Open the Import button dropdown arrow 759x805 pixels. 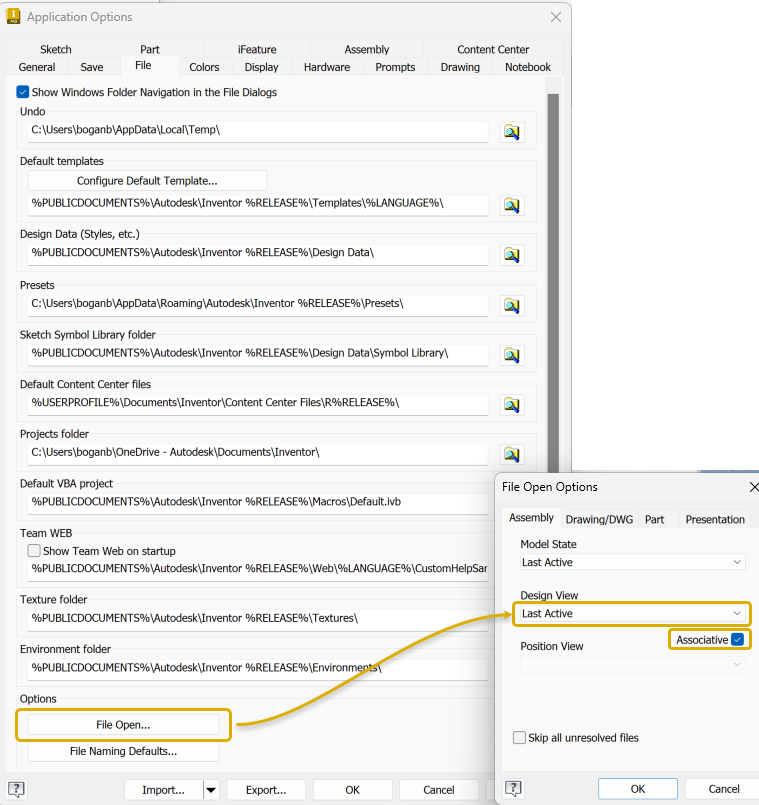click(x=211, y=790)
